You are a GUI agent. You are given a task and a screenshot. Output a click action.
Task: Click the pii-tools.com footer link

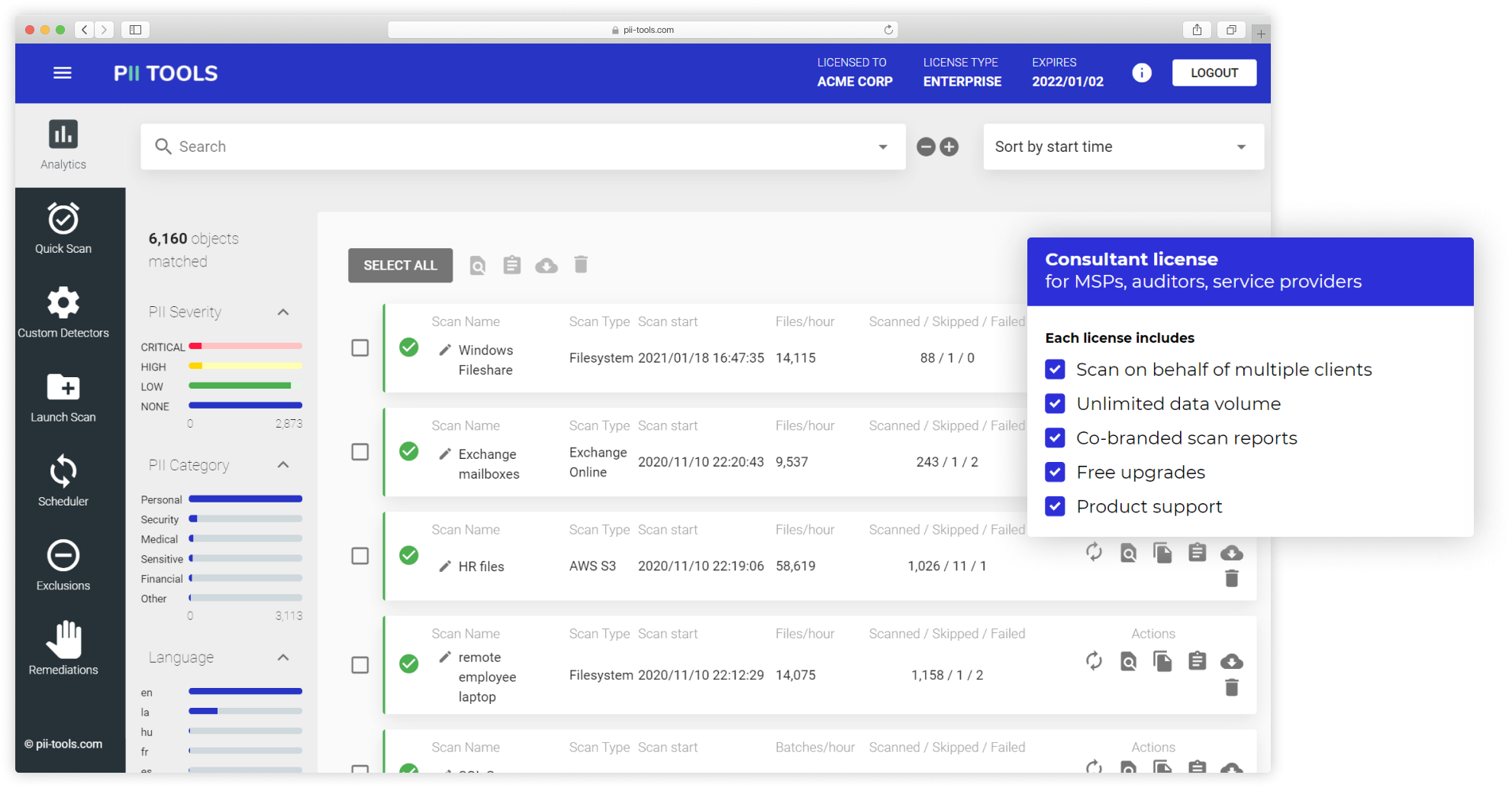click(x=63, y=744)
